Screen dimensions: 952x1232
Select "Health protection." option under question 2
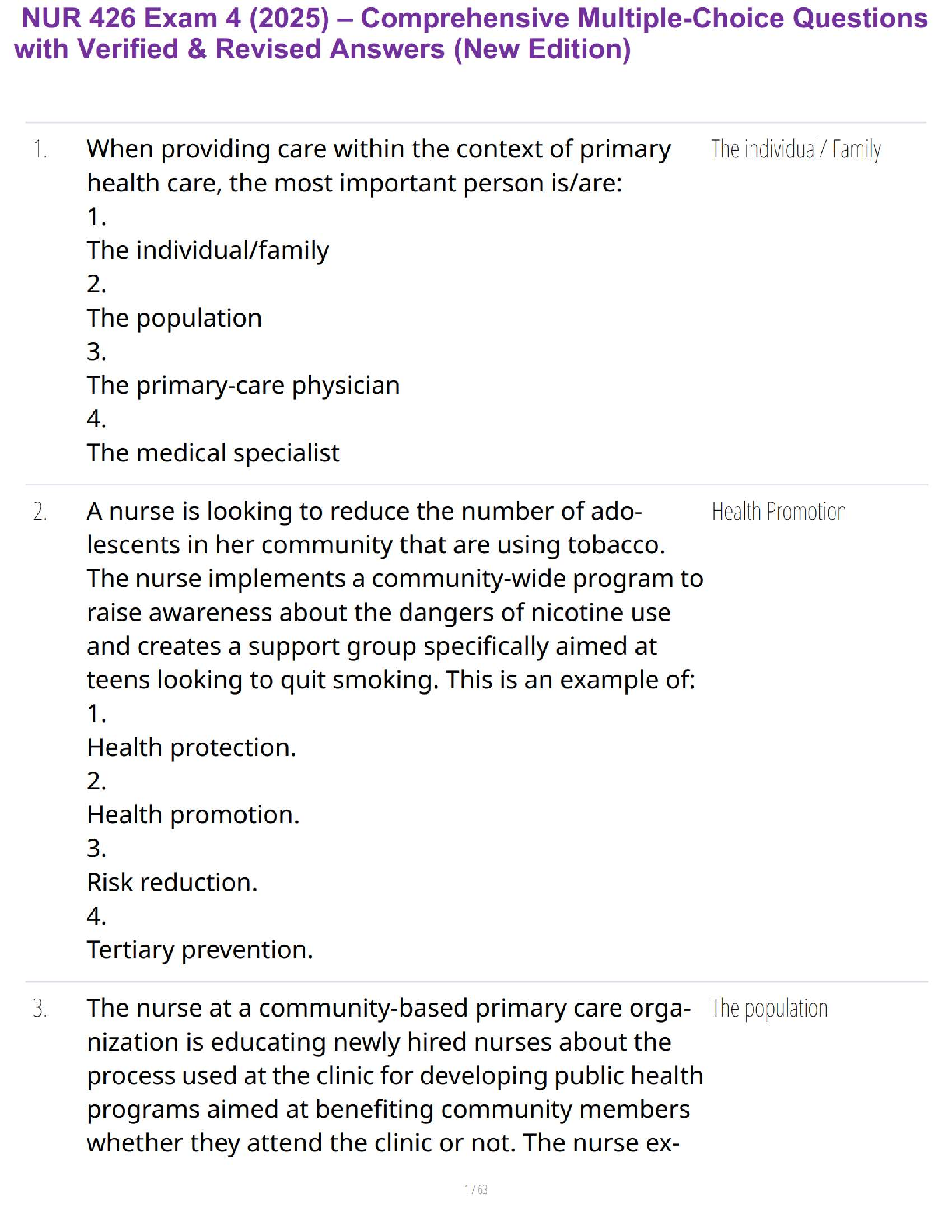[x=191, y=747]
